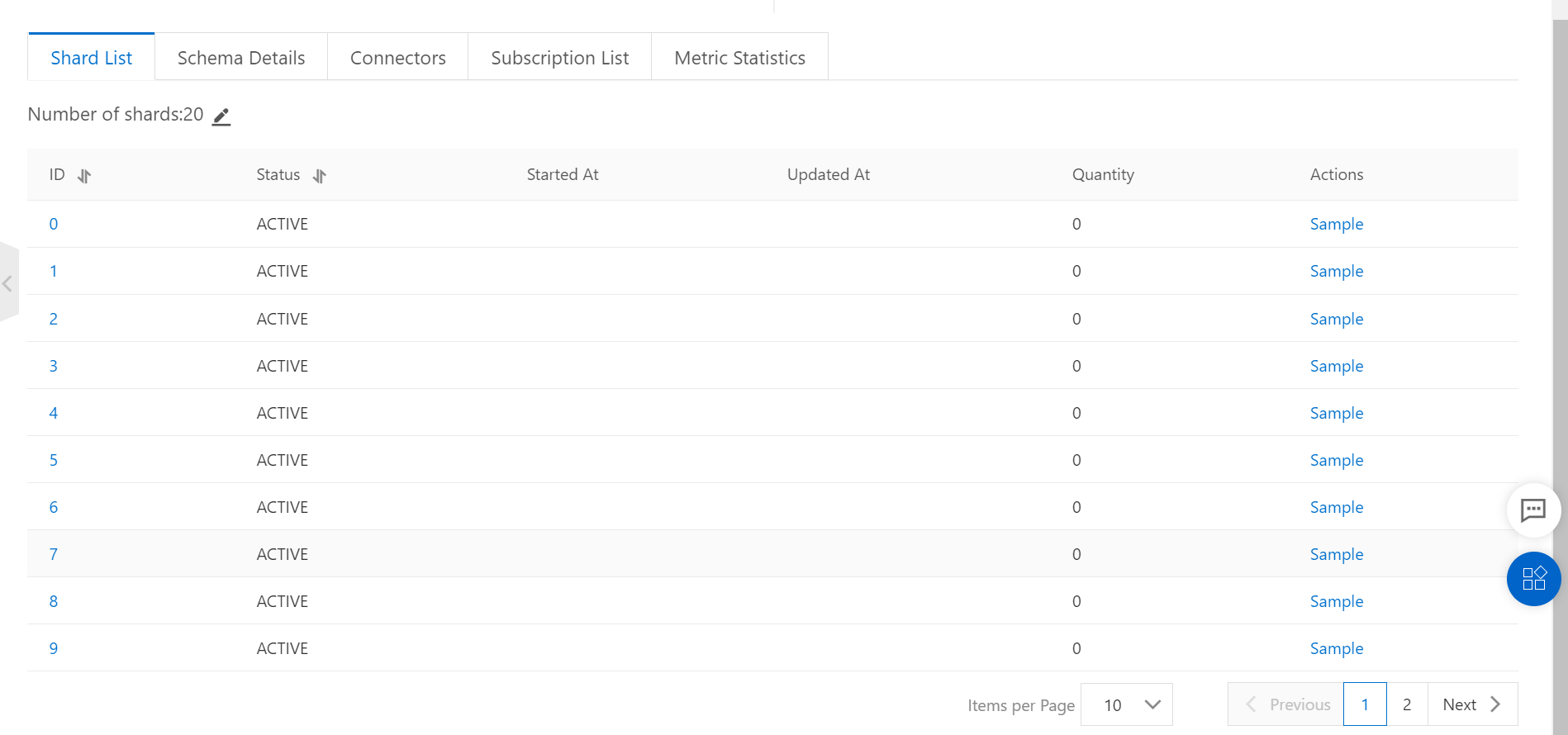
Task: Open the chat feedback bubble
Action: [1533, 510]
